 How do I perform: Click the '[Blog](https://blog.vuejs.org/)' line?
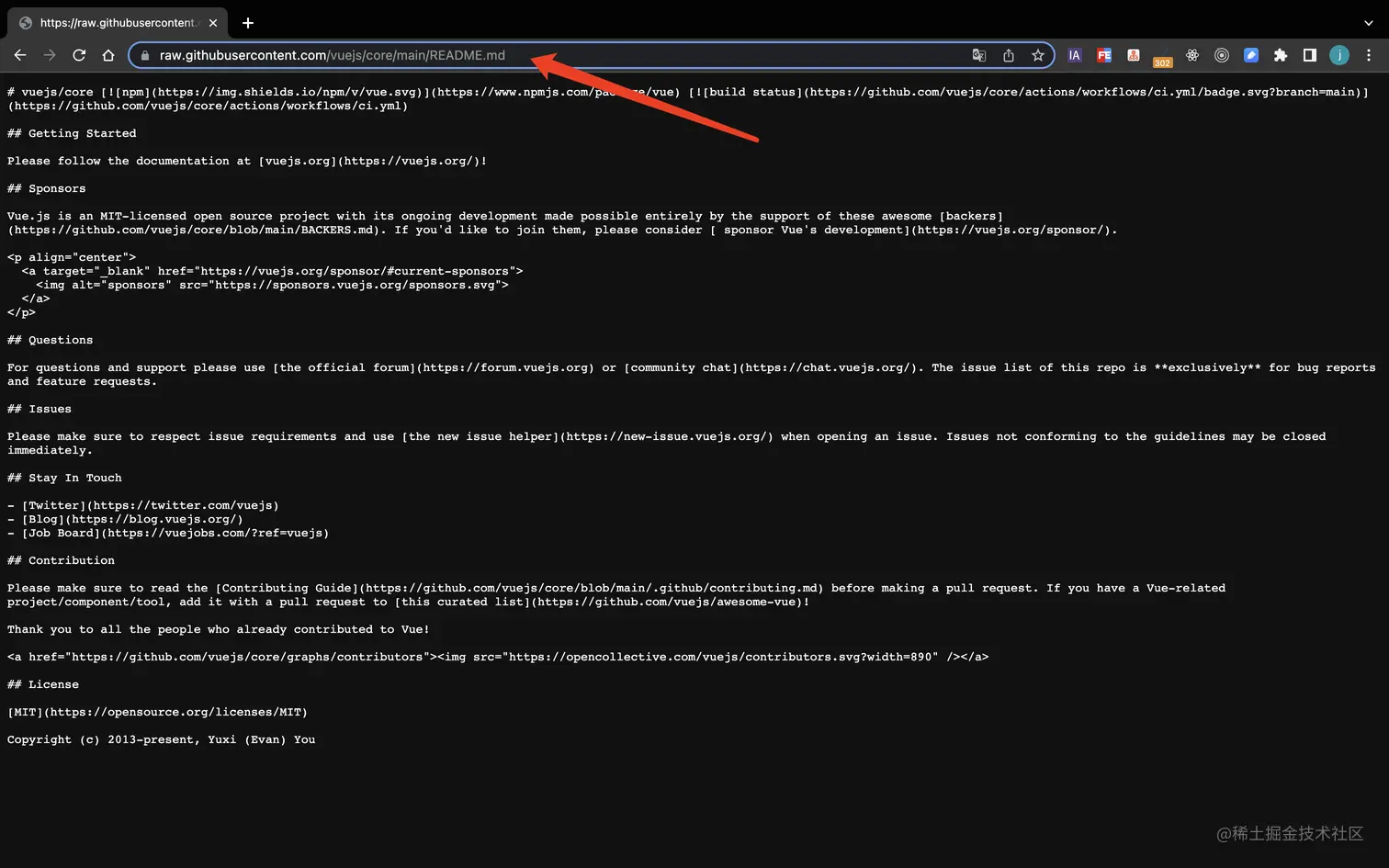pyautogui.click(x=125, y=519)
